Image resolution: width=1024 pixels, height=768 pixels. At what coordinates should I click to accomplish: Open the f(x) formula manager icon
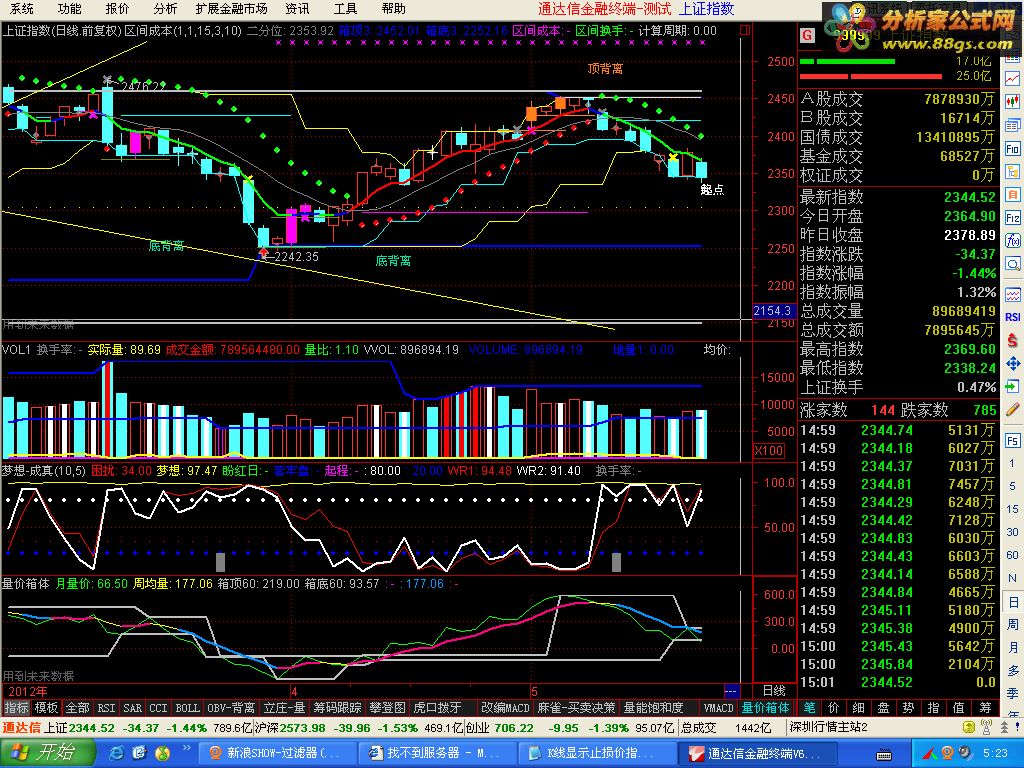coord(1013,241)
